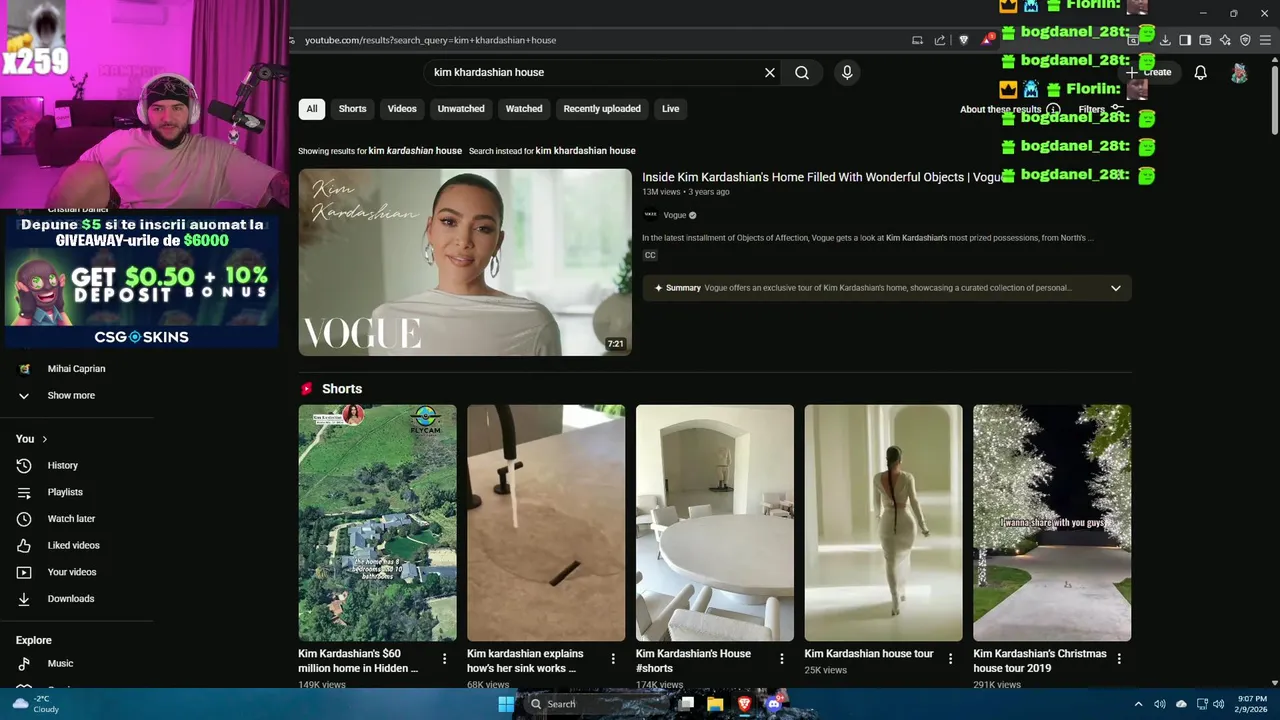1280x720 pixels.
Task: Open Brave Rewards triangle icon
Action: point(988,40)
